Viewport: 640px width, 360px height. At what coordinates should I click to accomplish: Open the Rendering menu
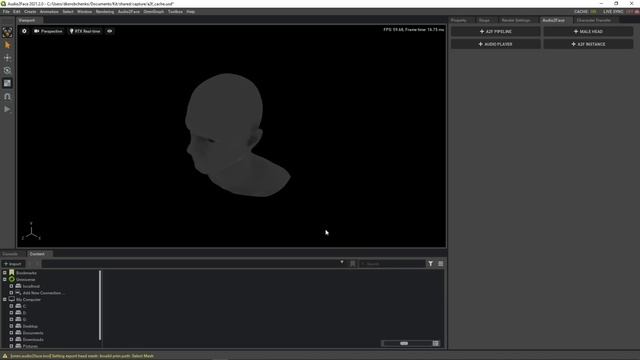[105, 11]
